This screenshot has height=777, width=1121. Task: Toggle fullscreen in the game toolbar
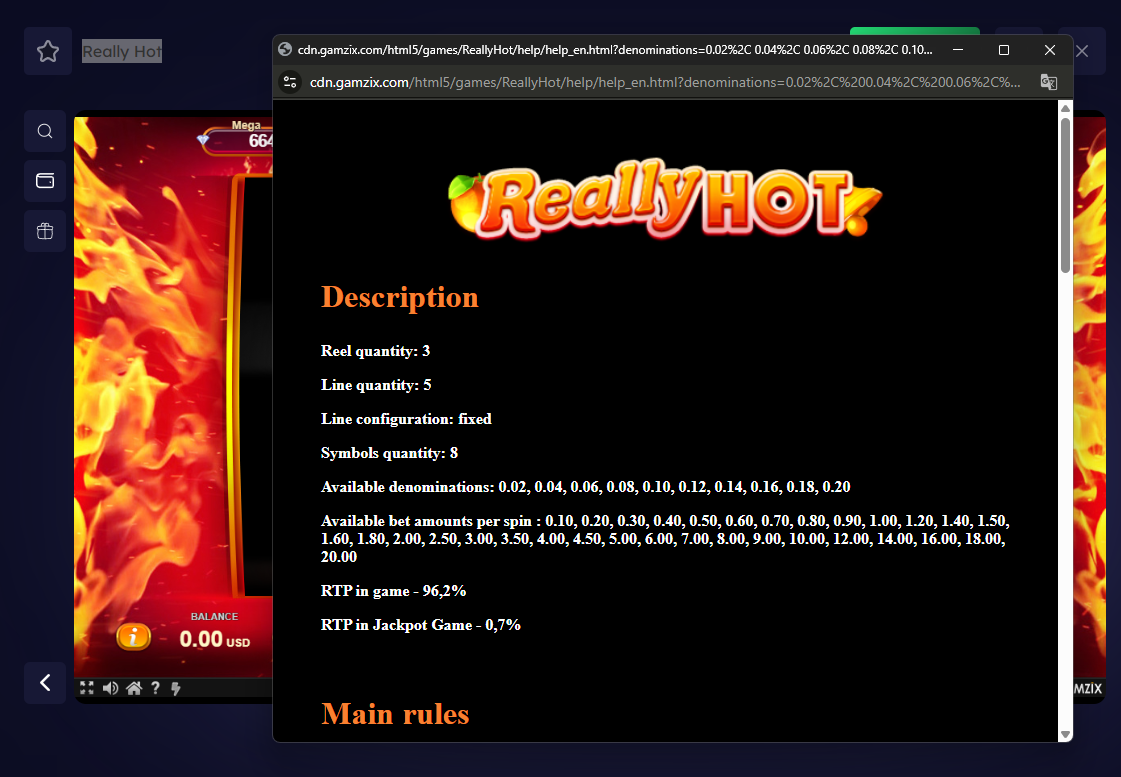87,688
